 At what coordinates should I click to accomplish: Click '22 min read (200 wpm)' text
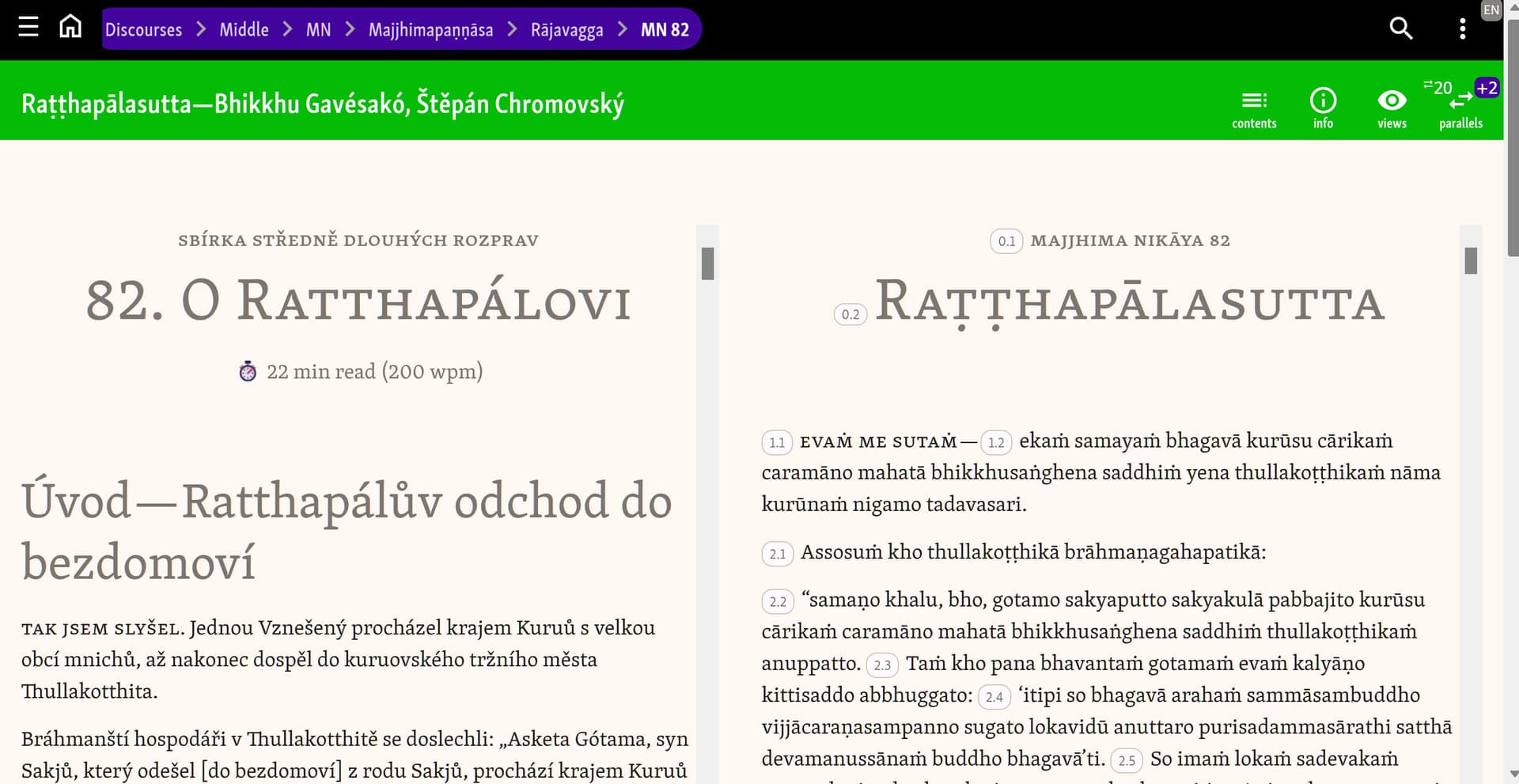pyautogui.click(x=374, y=371)
